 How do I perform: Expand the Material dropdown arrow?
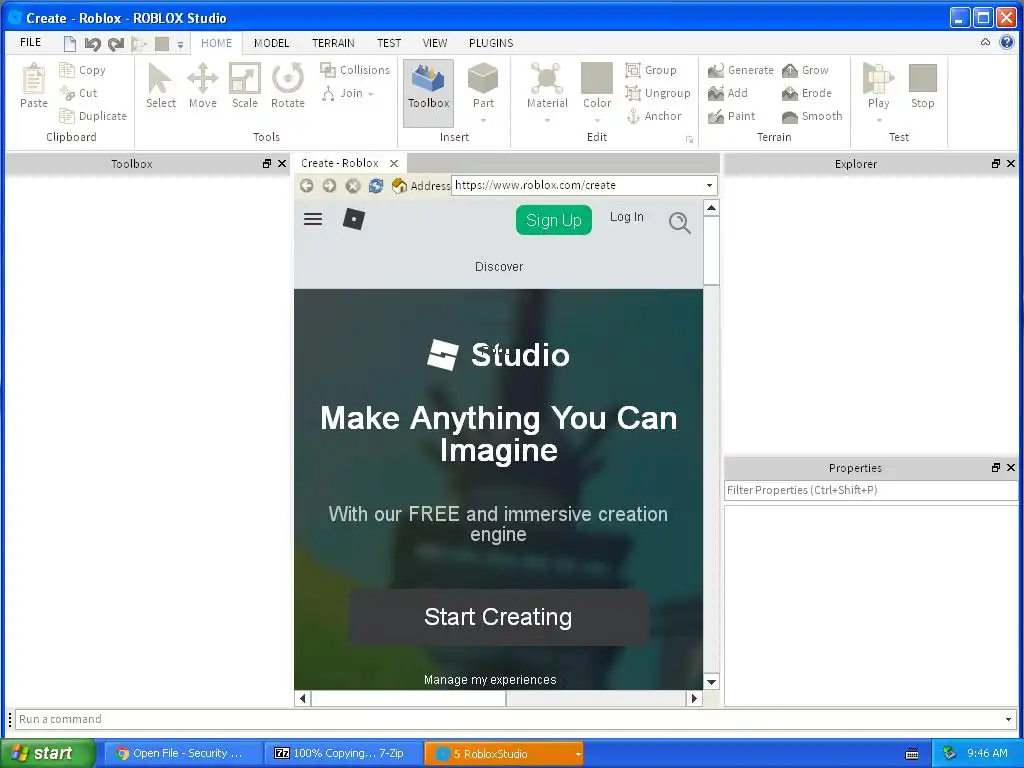(x=547, y=120)
